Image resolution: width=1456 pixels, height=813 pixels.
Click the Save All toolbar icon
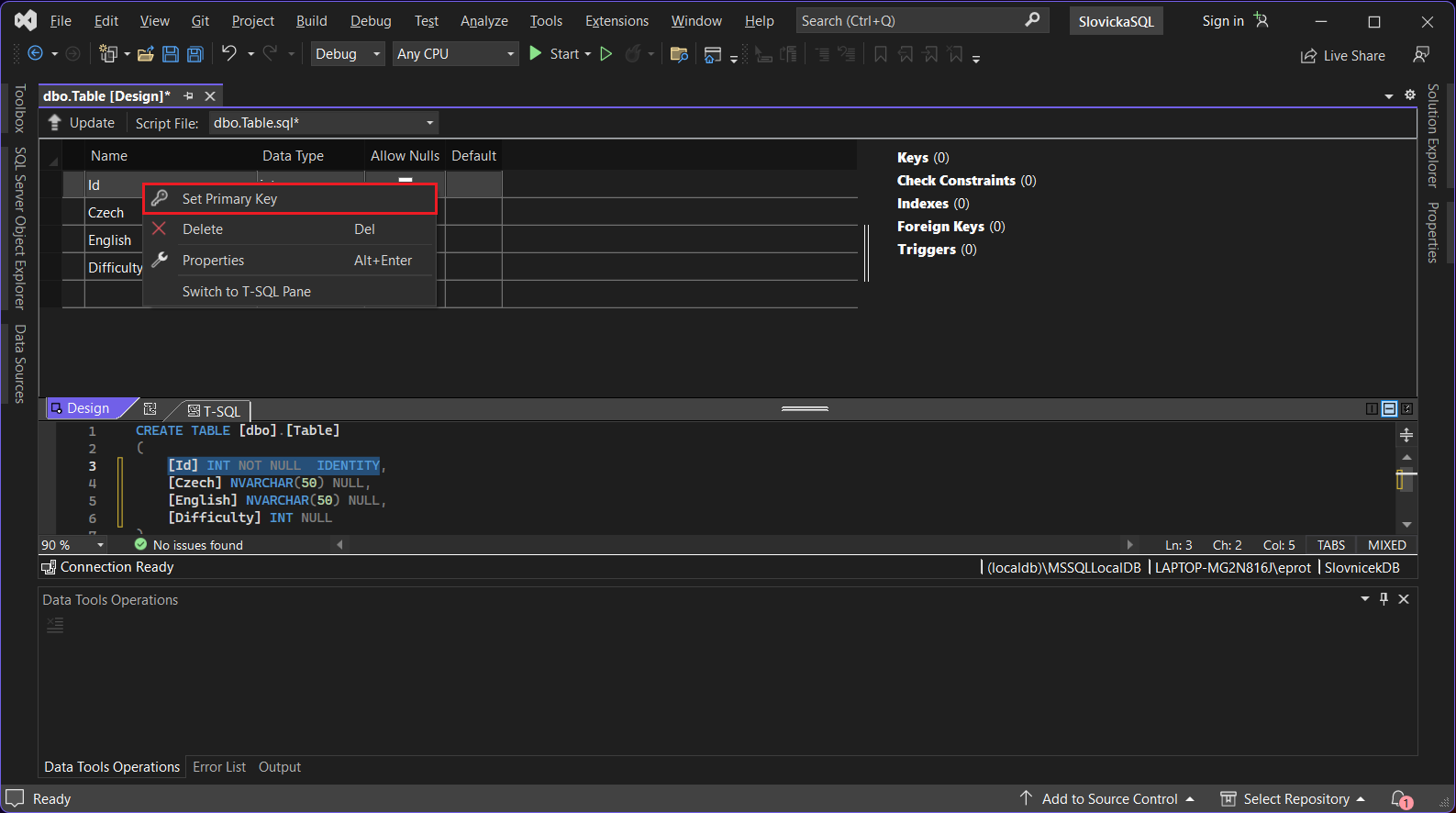195,54
